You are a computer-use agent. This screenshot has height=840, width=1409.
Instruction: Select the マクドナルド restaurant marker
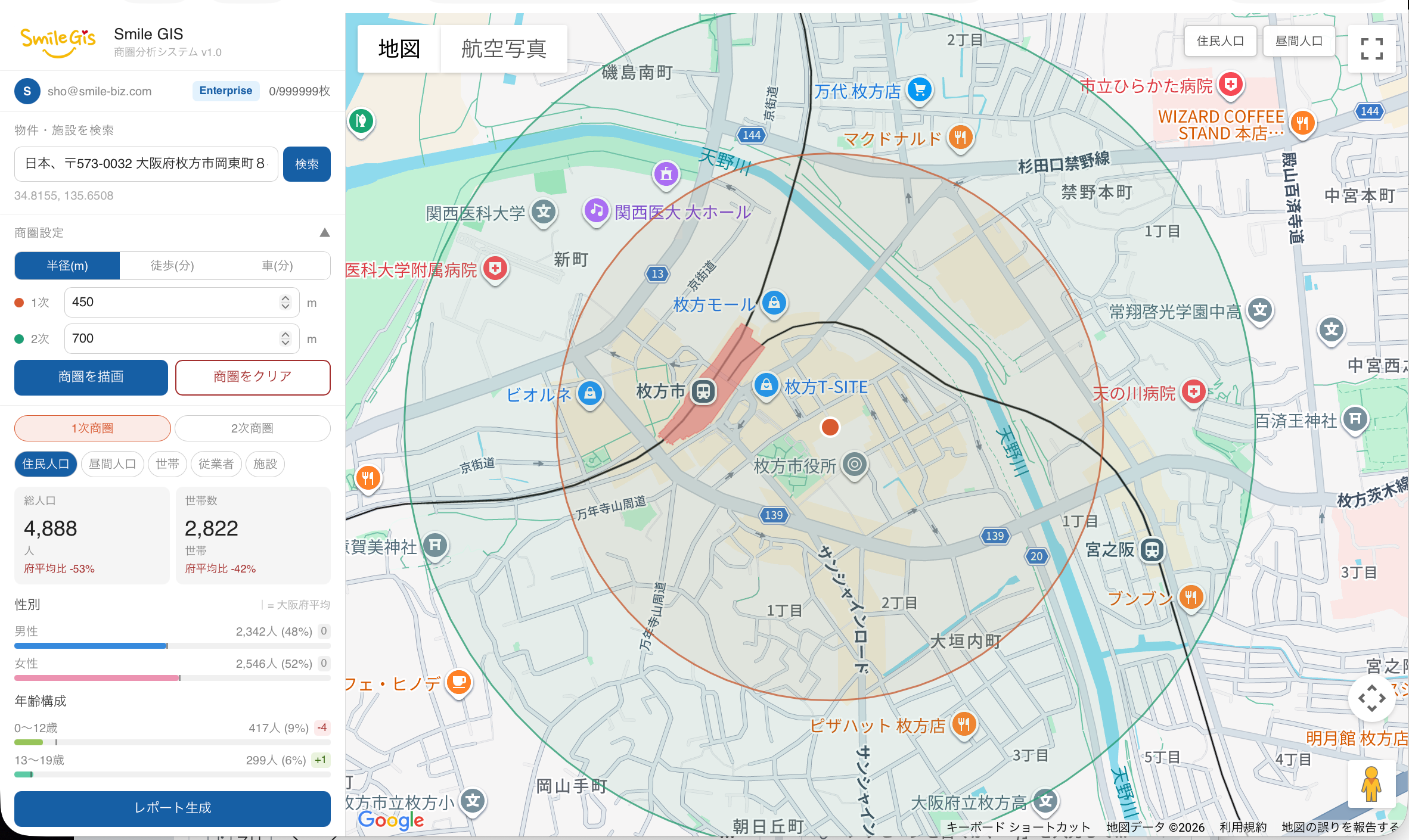click(x=960, y=138)
